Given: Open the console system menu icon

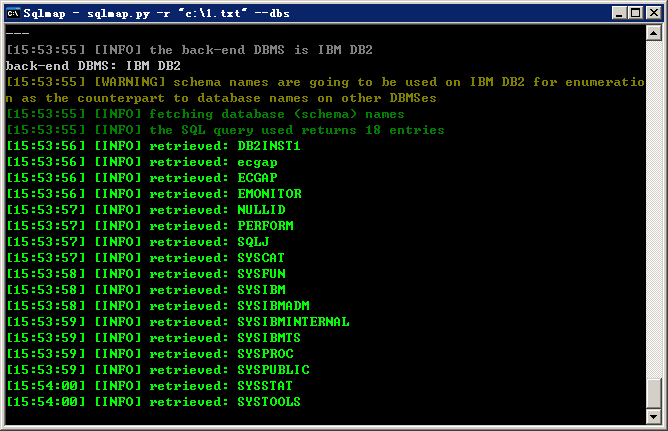Looking at the screenshot, I should coord(14,13).
